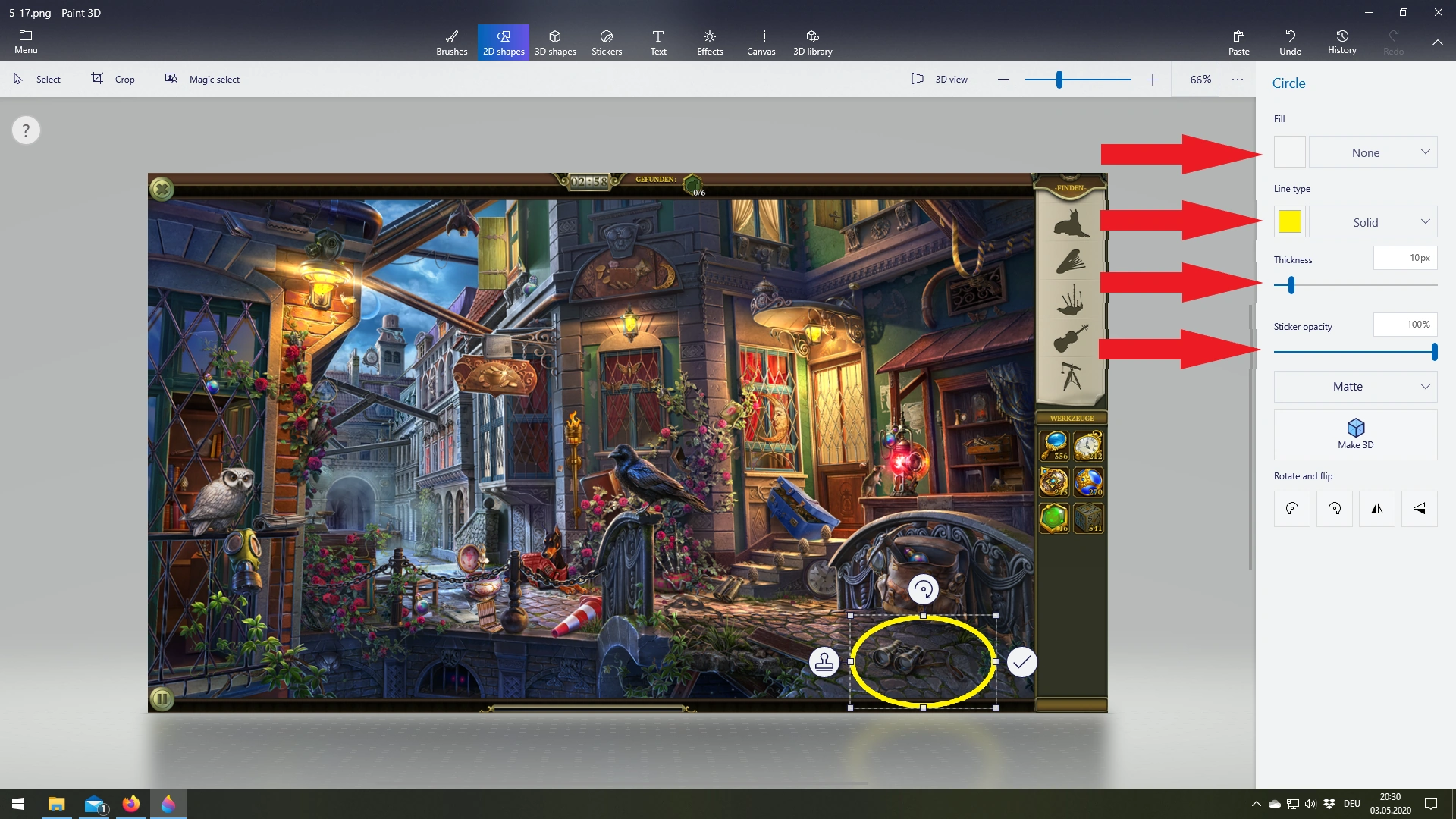Collapse the ribbon with the chevron
The height and width of the screenshot is (819, 1456).
(1437, 42)
